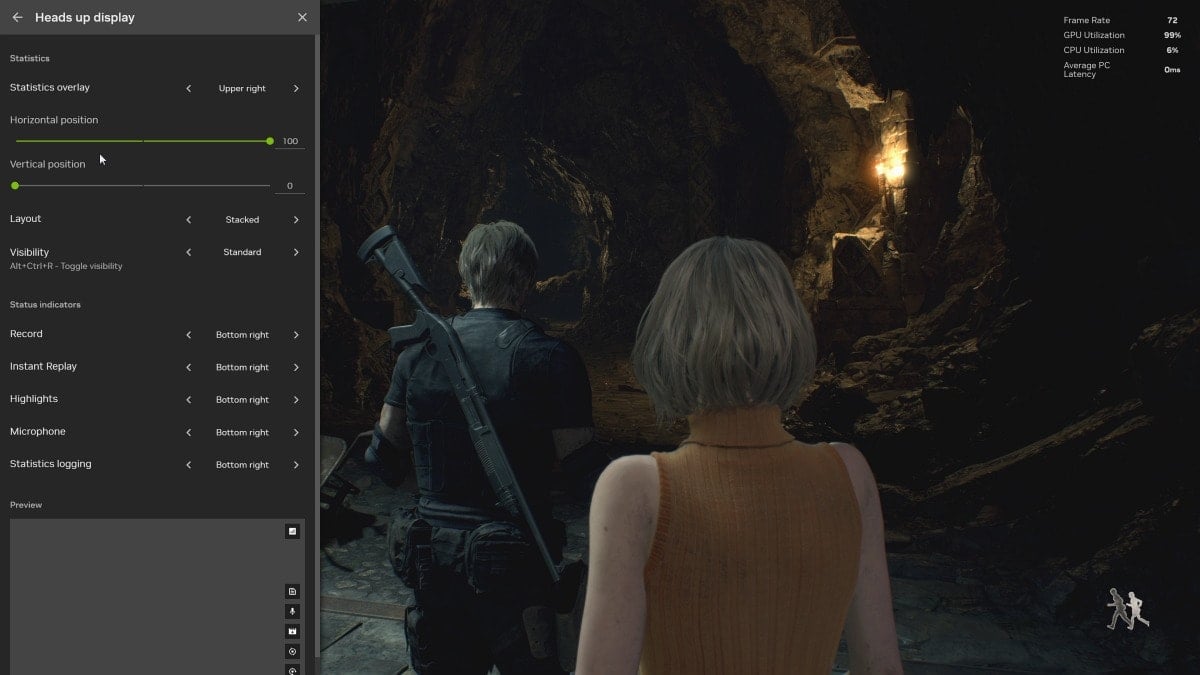1200x675 pixels.
Task: Previous Statistics overlay position arrow
Action: coord(188,88)
